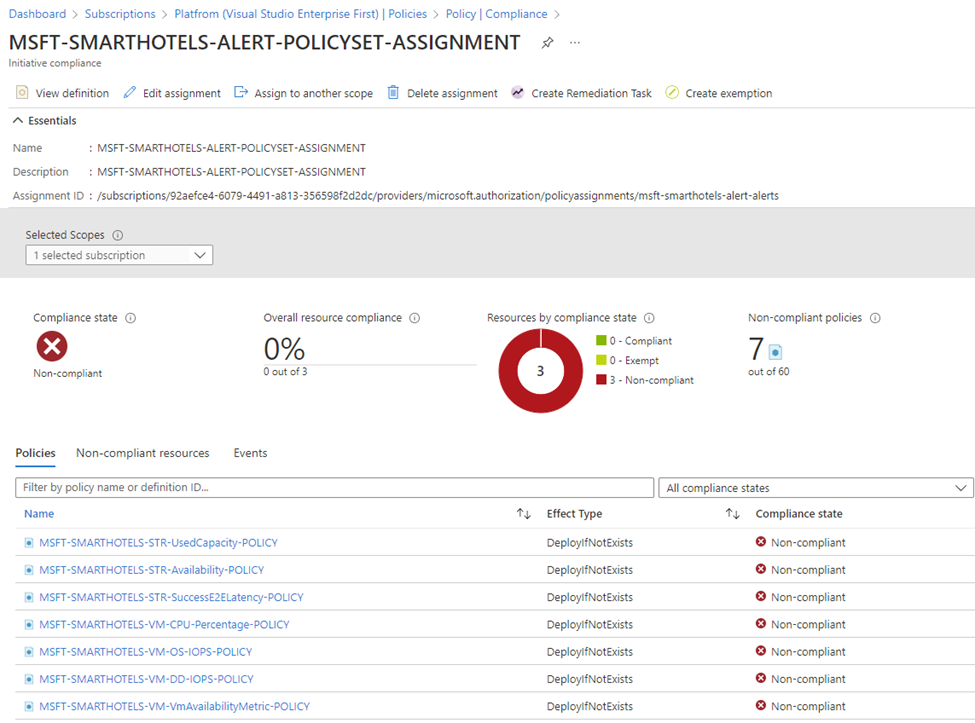Image resolution: width=975 pixels, height=723 pixels.
Task: Open the 1 selected subscription dropdown
Action: 119,255
